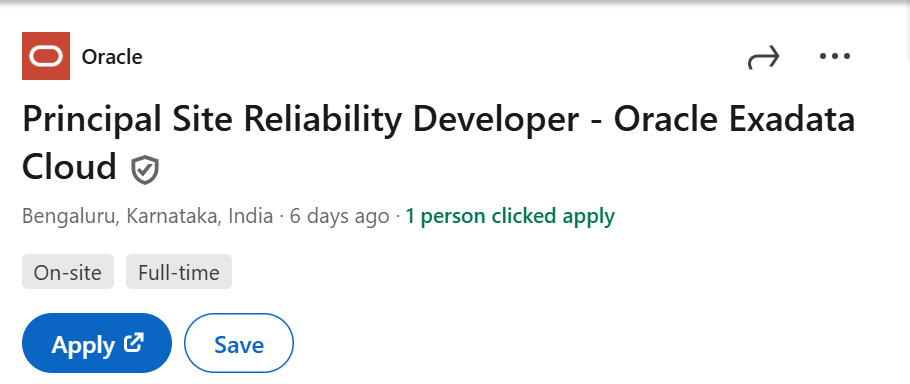
Task: Select the On-site workplace tag
Action: pos(68,271)
